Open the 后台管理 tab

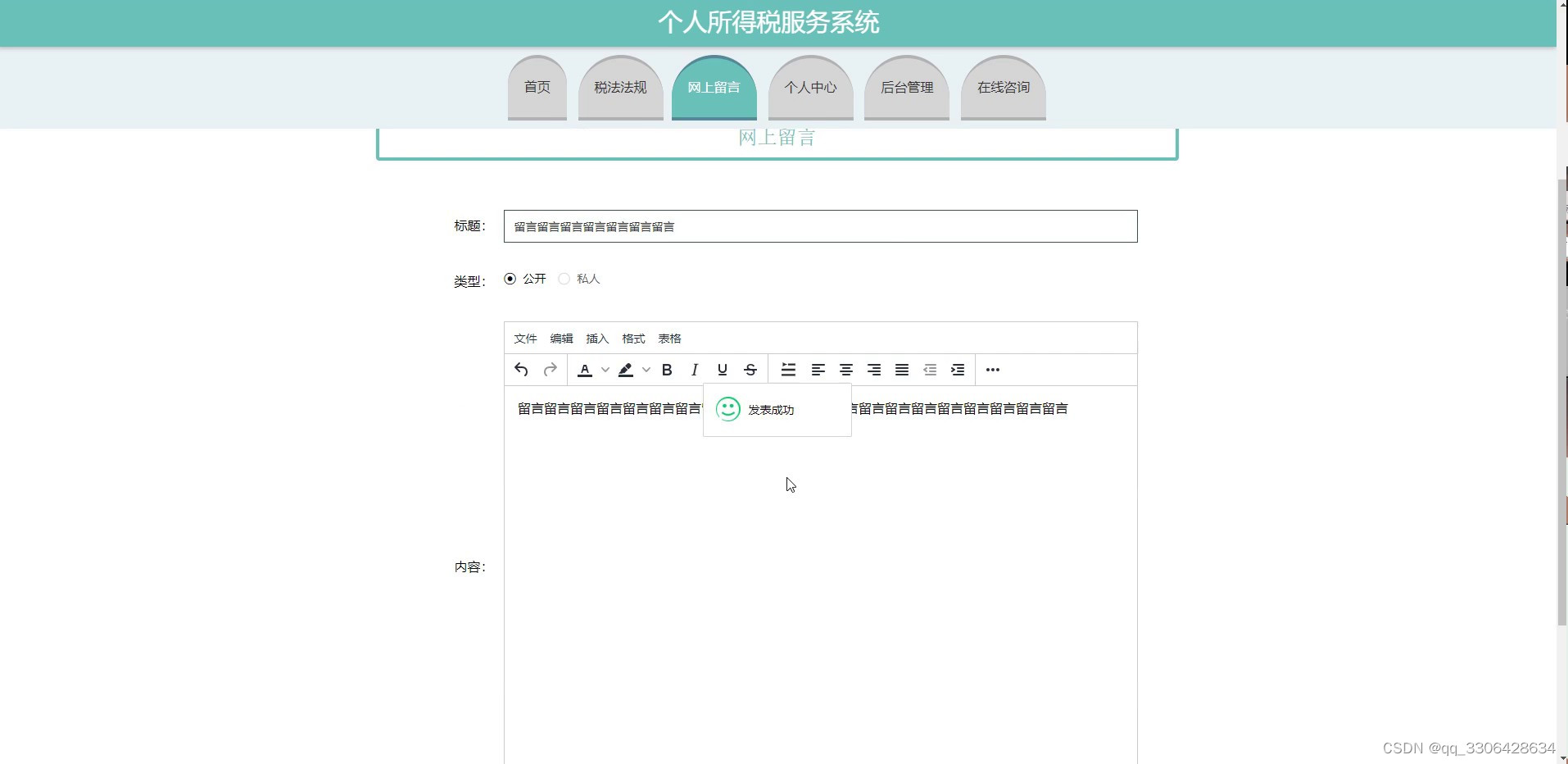(x=907, y=88)
